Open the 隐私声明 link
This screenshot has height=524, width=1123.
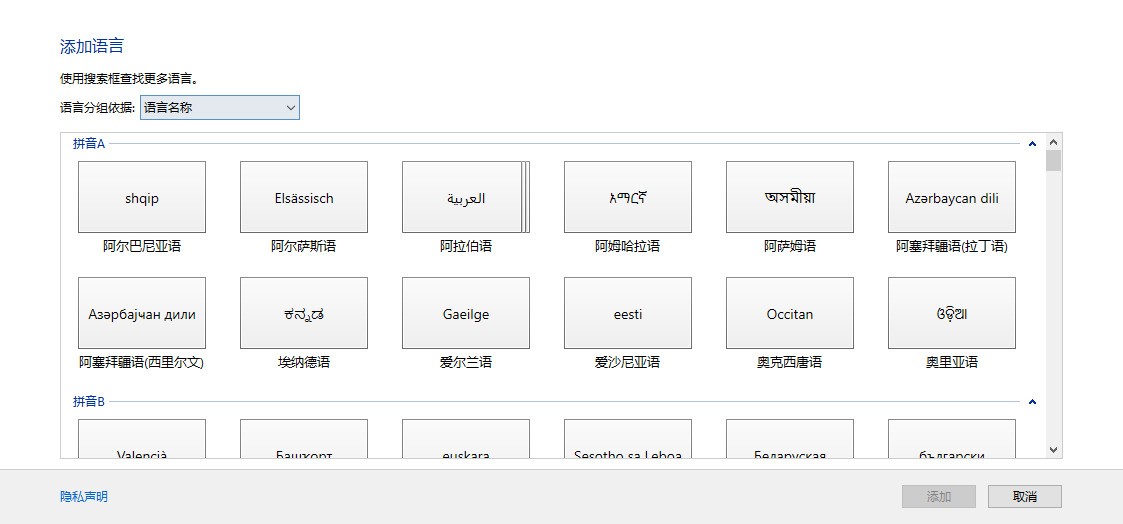tap(84, 496)
